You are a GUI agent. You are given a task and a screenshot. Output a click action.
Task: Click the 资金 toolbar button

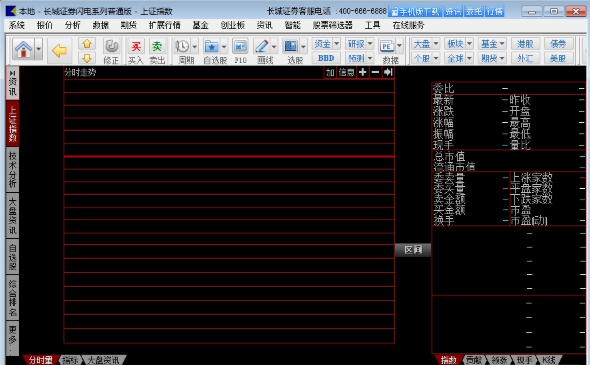pos(322,44)
